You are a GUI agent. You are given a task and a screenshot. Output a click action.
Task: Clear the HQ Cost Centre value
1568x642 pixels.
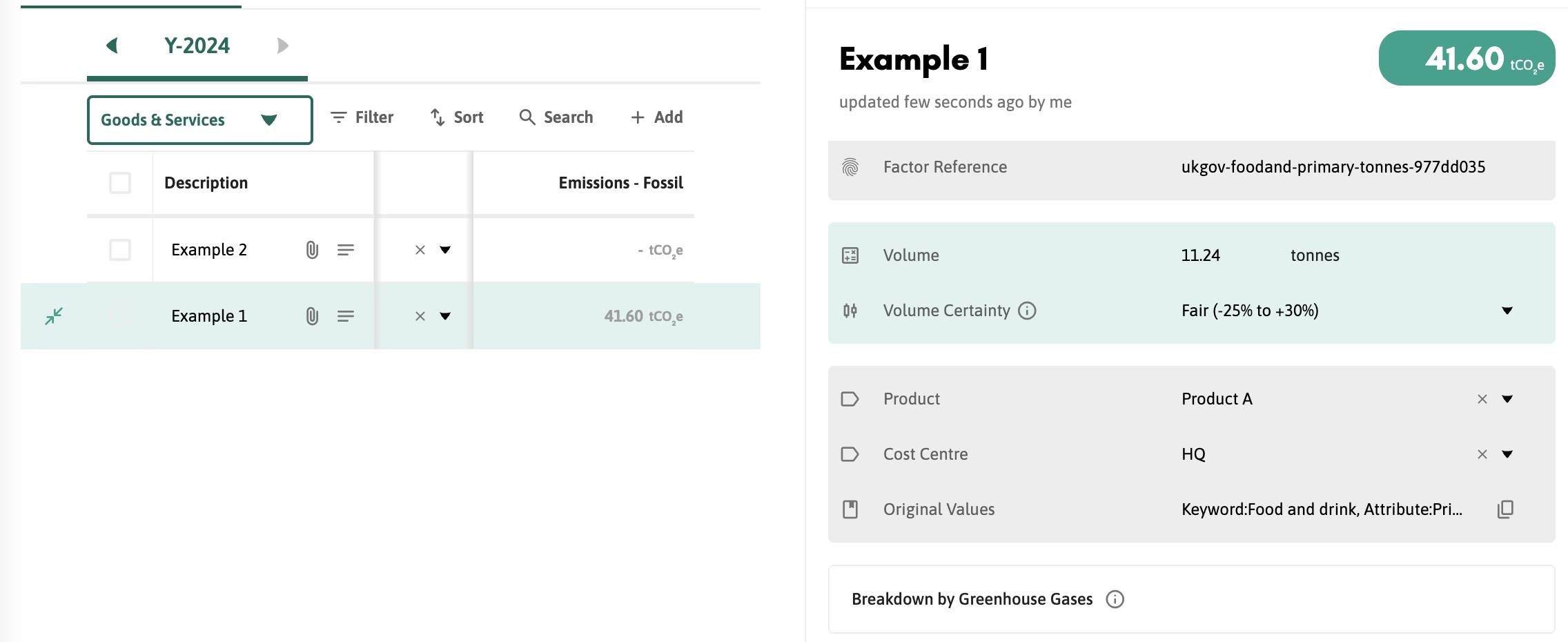click(x=1482, y=454)
